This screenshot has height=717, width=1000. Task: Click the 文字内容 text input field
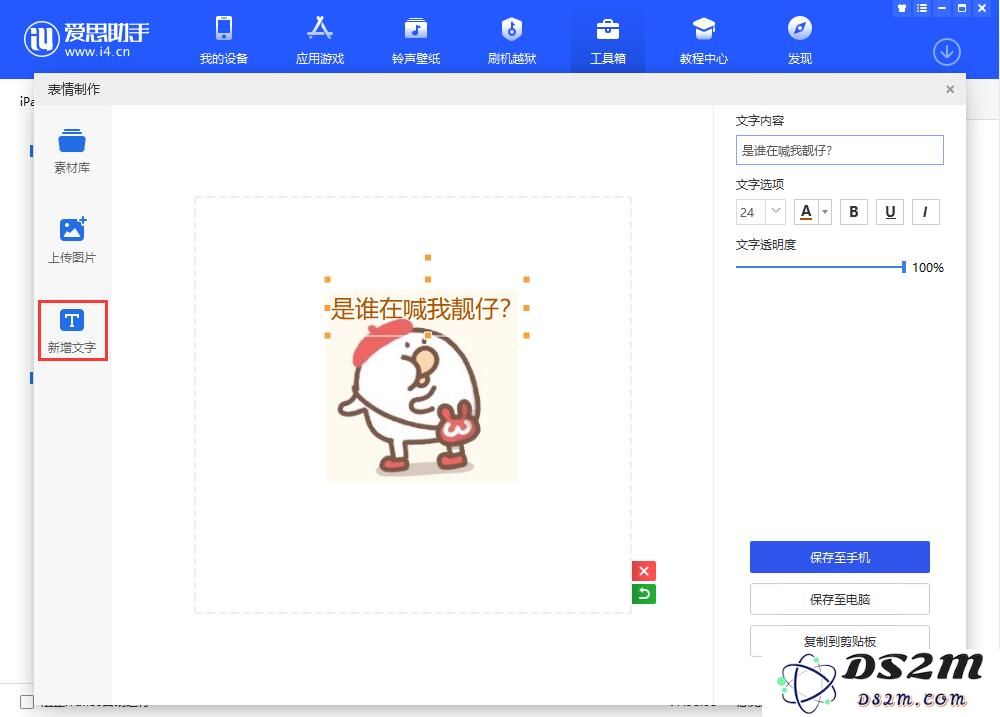839,150
